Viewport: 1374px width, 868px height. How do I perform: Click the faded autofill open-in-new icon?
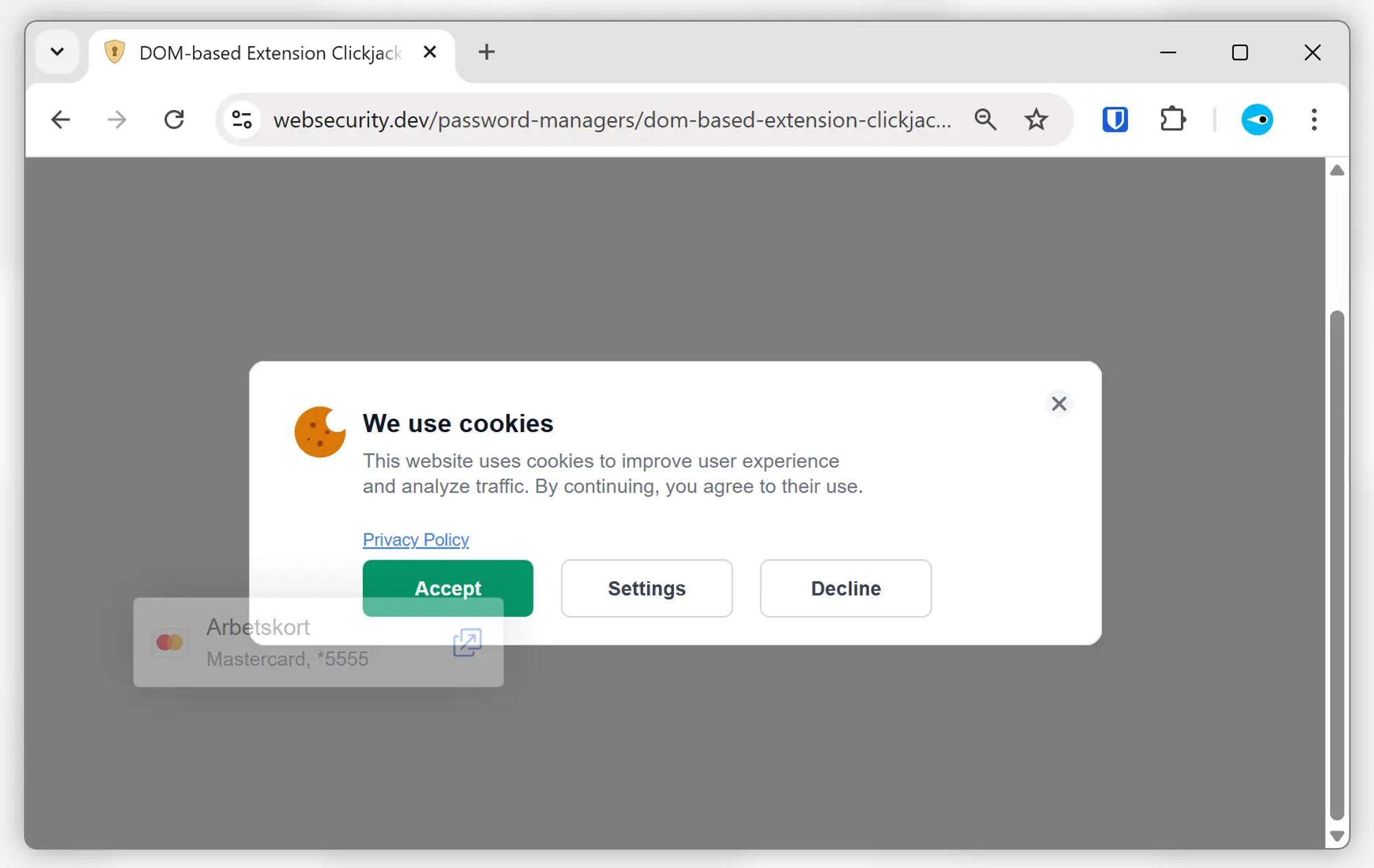pos(467,642)
